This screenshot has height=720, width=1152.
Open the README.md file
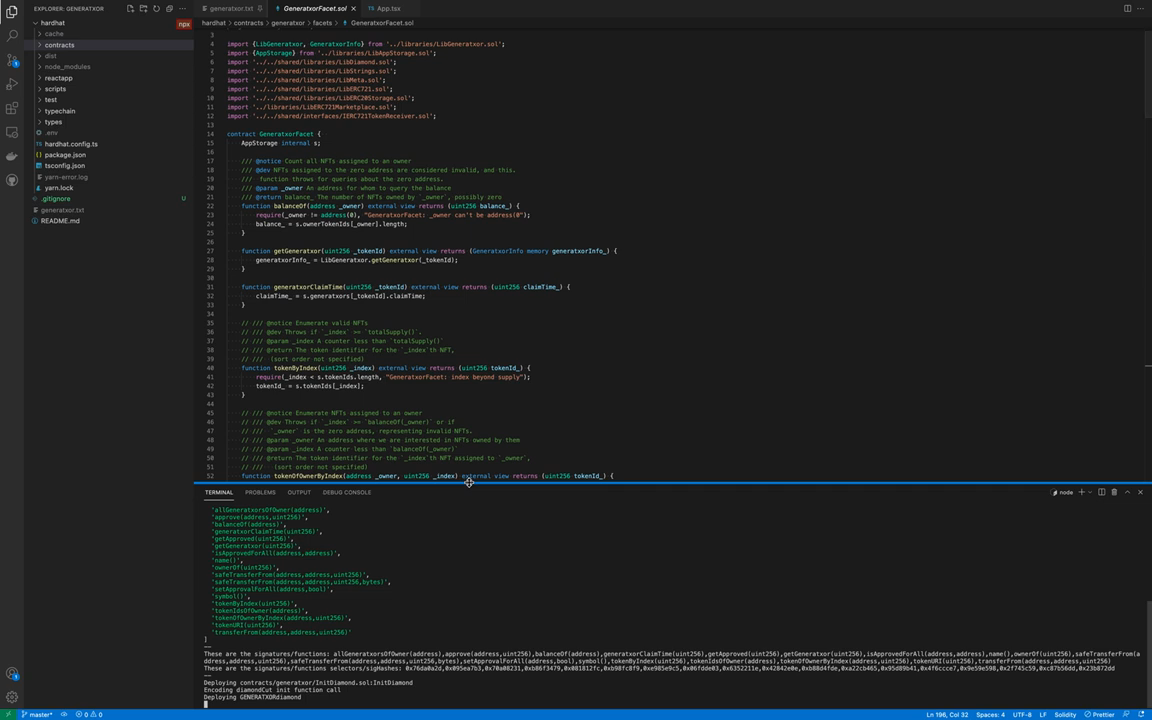coord(109,220)
